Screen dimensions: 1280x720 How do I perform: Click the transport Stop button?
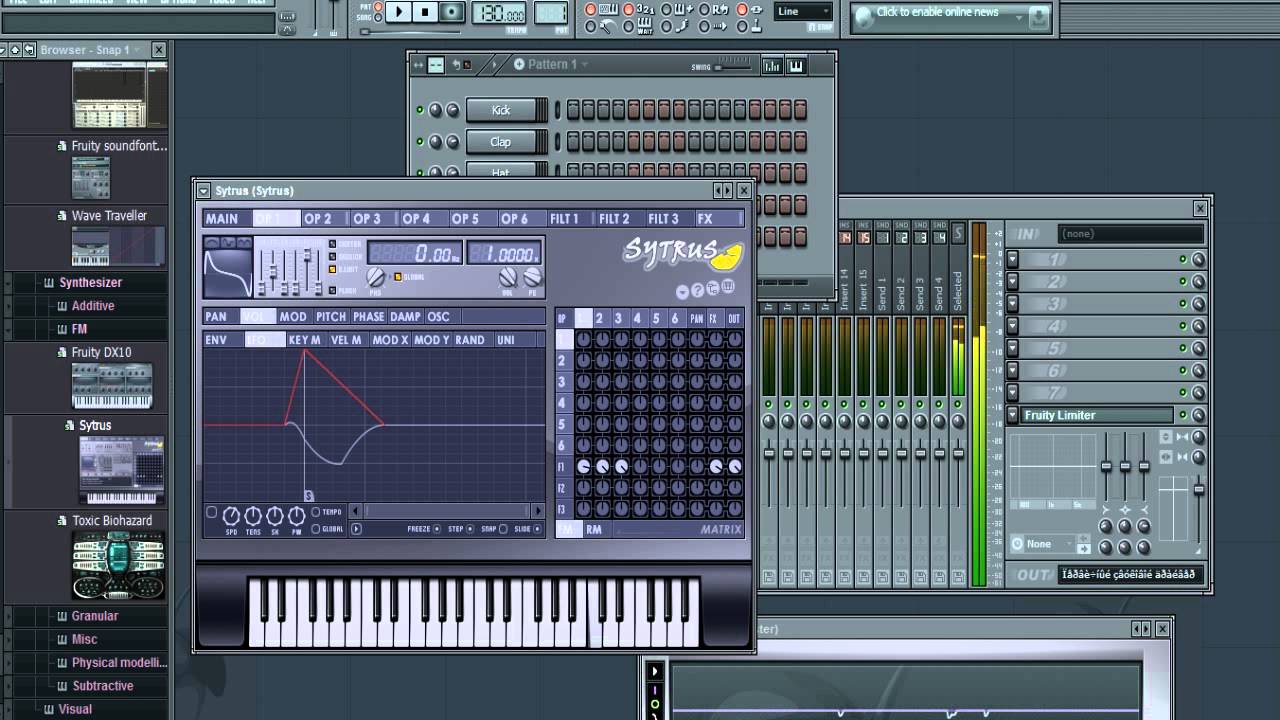tap(425, 12)
